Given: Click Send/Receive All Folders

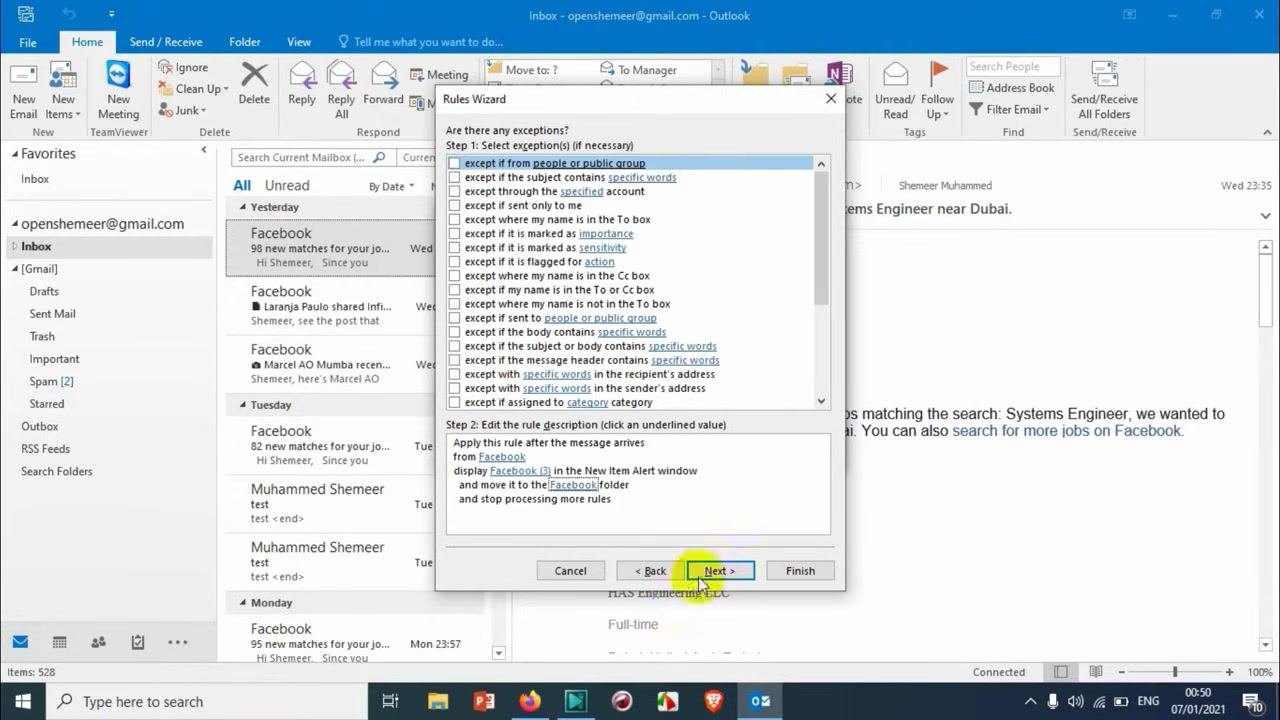Looking at the screenshot, I should [1104, 91].
